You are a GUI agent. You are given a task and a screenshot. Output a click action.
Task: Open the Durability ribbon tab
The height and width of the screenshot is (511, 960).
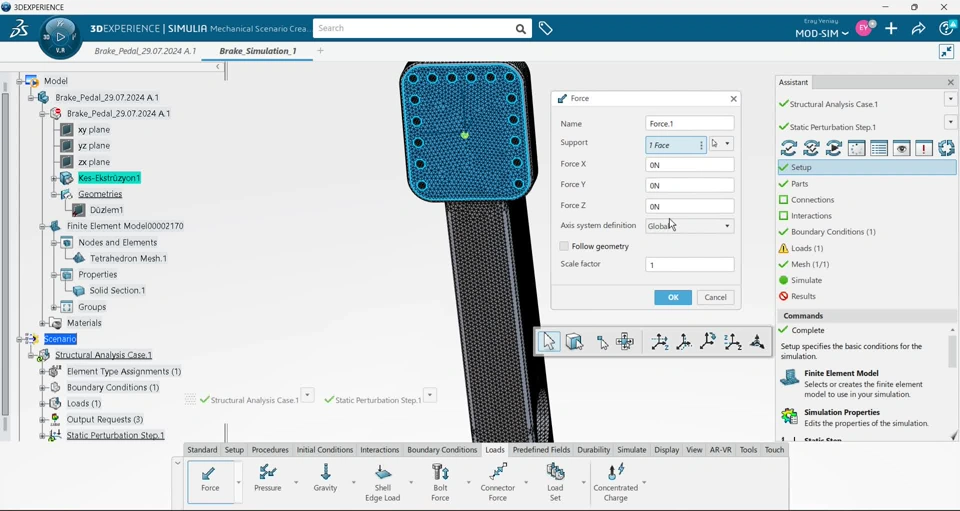coord(593,450)
